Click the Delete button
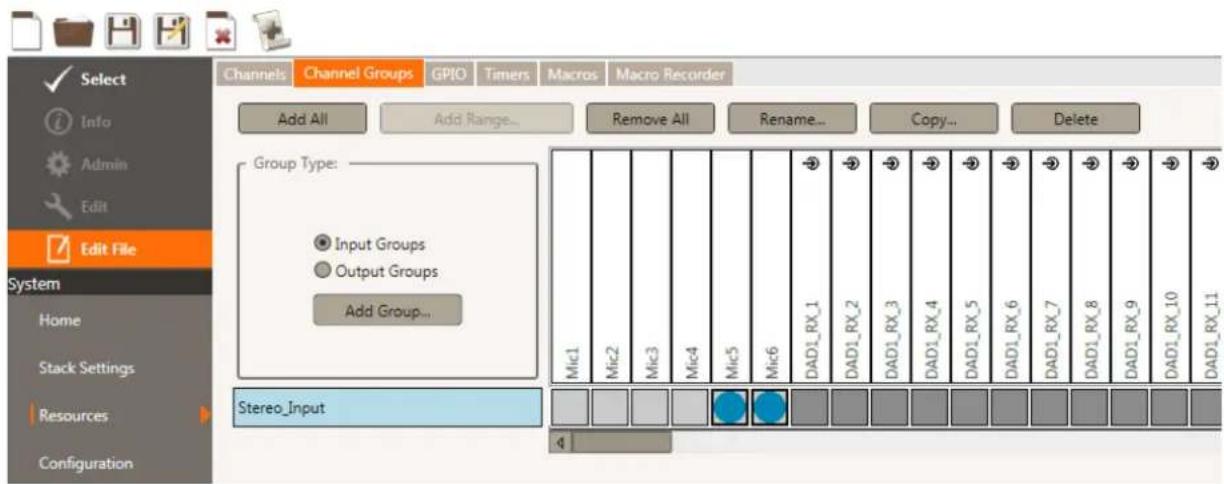 [1075, 119]
